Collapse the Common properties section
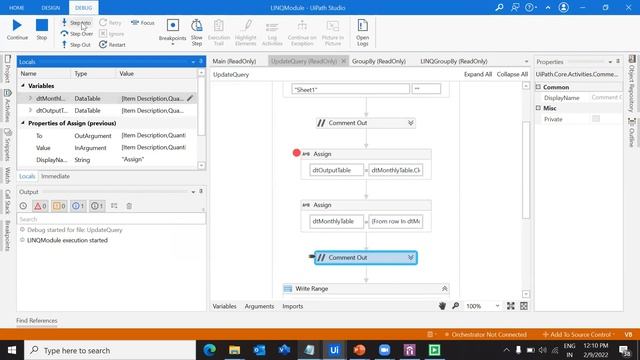 point(538,87)
